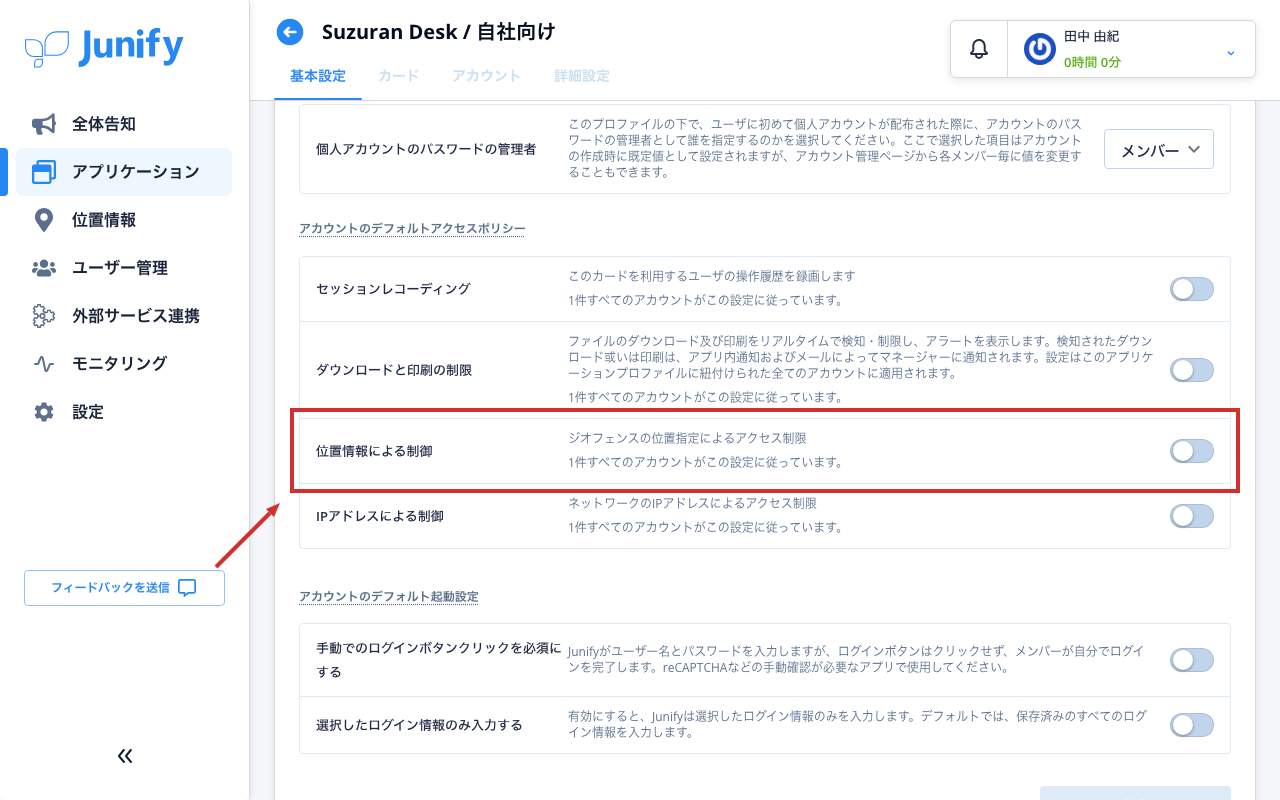Go back using the blue arrow

pyautogui.click(x=290, y=33)
